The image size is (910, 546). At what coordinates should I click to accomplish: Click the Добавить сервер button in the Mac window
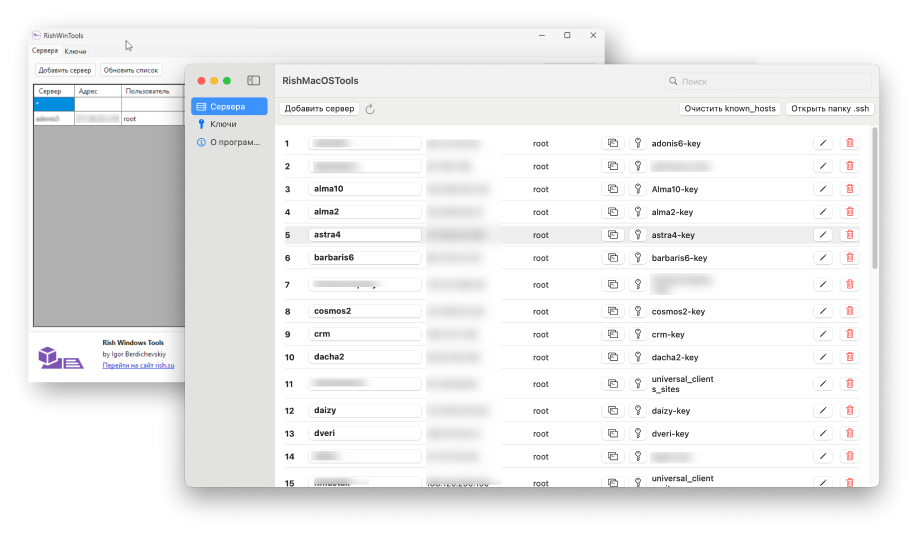pos(319,109)
